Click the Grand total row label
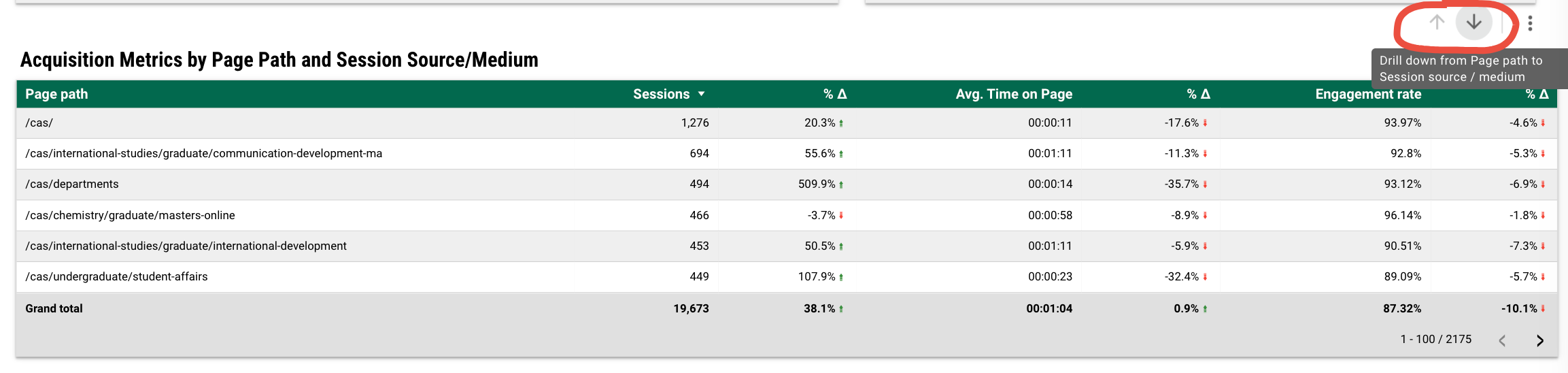This screenshot has height=373, width=1568. pyautogui.click(x=54, y=309)
